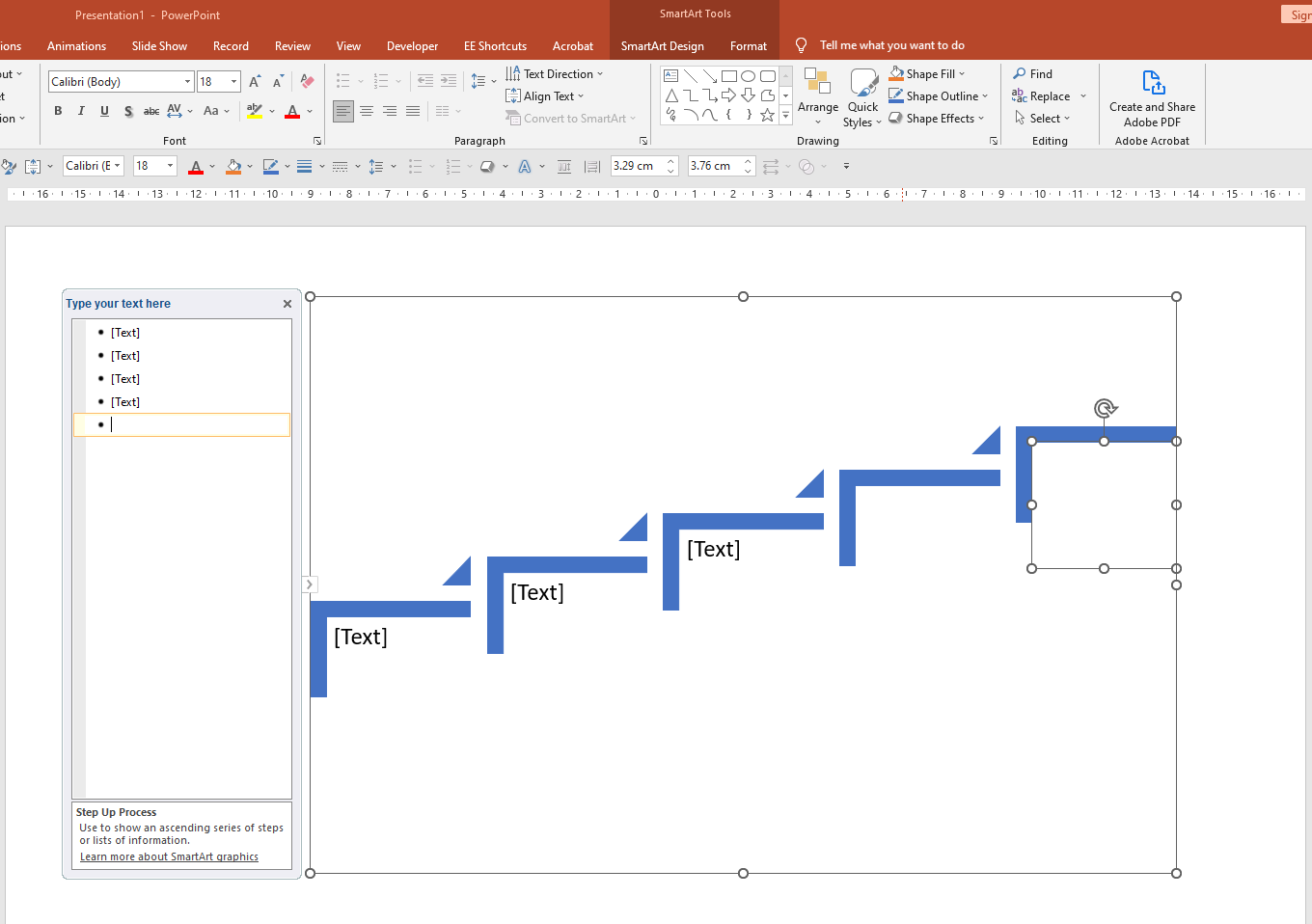
Task: Click the quick toolbar Text Effects A icon
Action: tap(525, 167)
